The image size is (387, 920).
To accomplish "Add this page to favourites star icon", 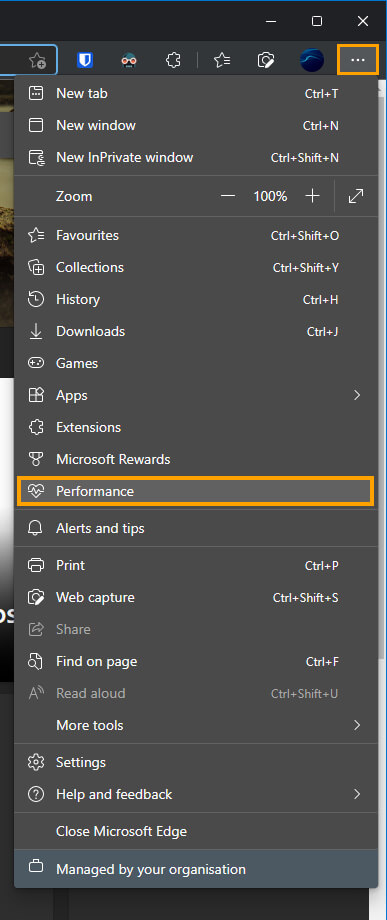I will (x=37, y=60).
